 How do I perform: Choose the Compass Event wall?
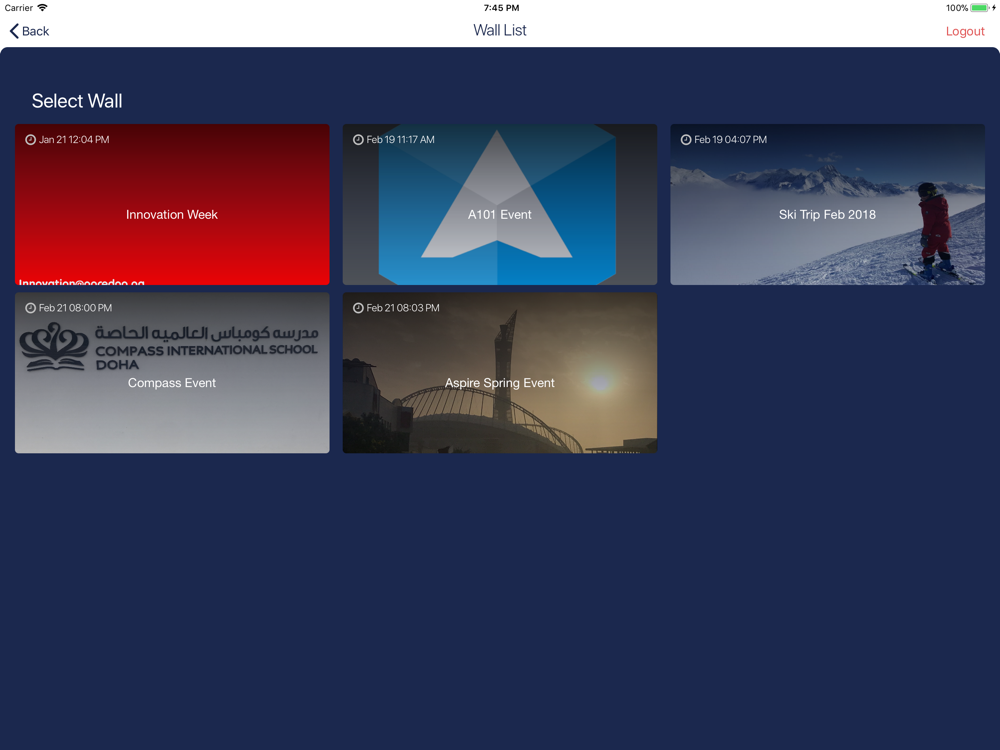[172, 372]
